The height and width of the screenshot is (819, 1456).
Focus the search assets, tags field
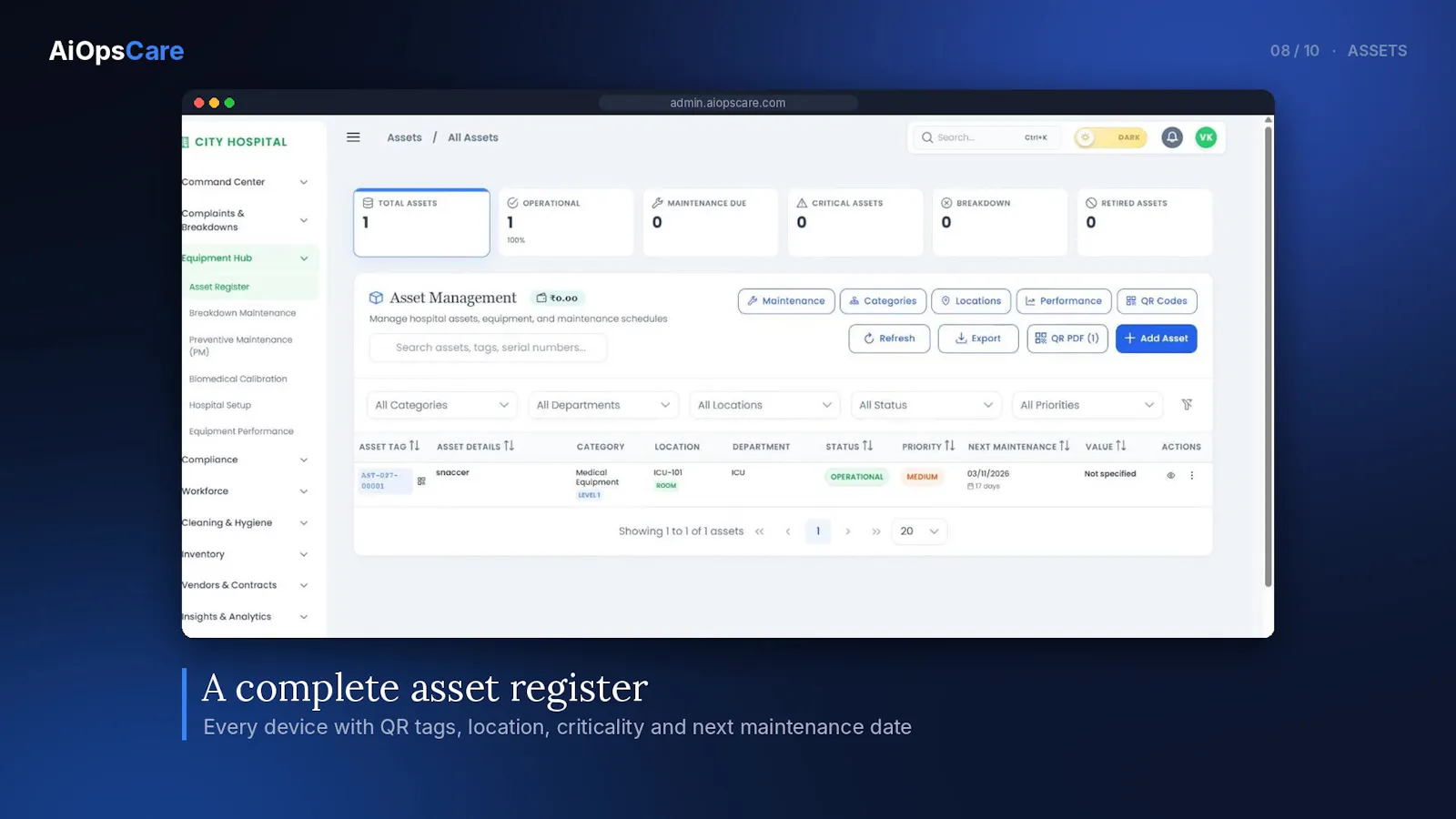pyautogui.click(x=488, y=348)
